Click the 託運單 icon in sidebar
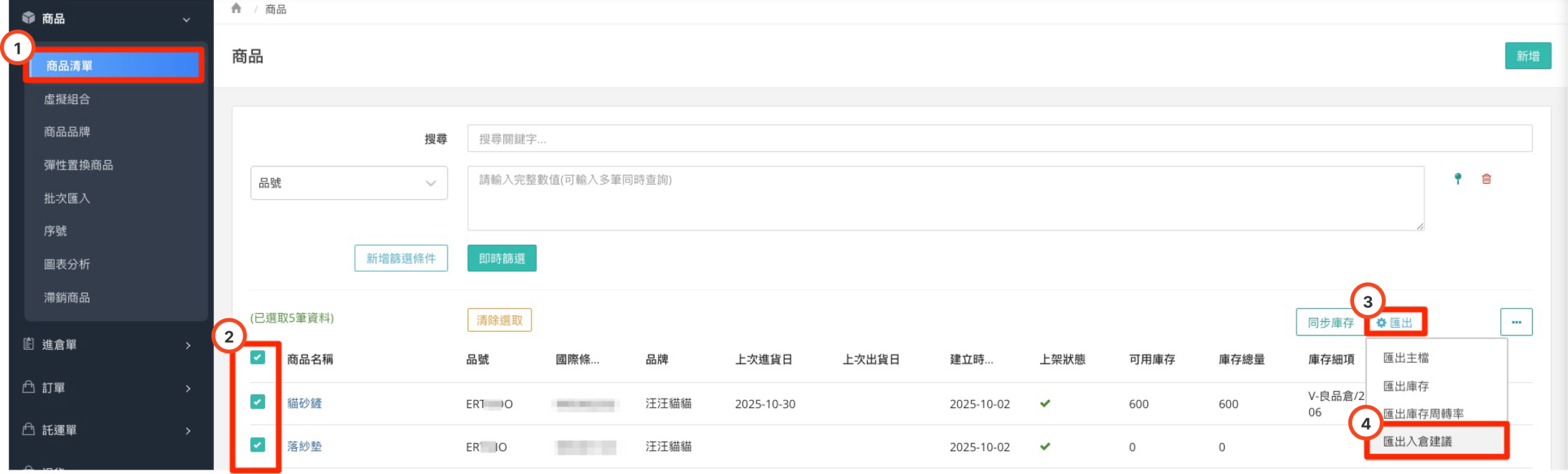 point(29,429)
